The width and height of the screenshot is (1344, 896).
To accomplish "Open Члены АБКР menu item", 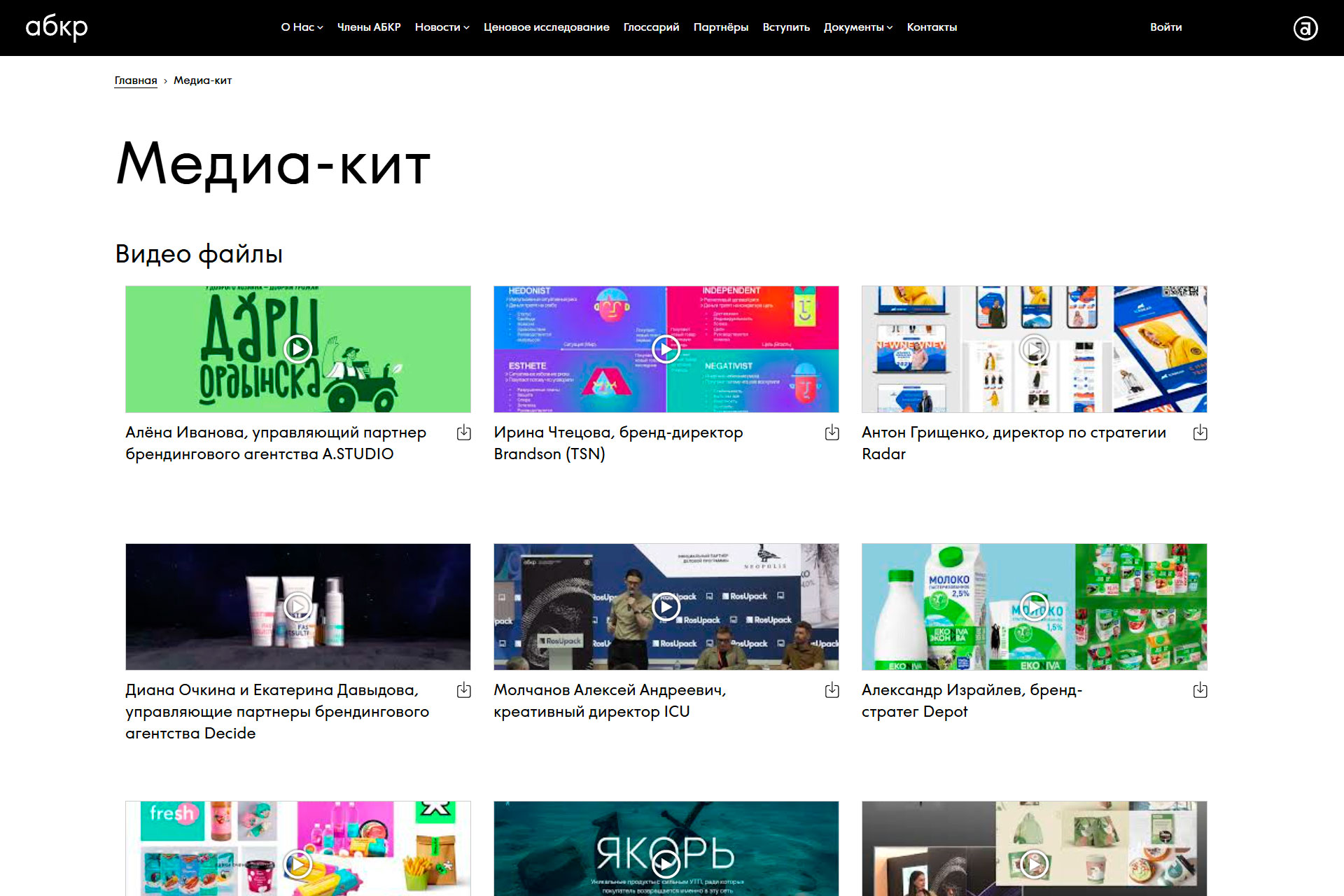I will point(369,27).
